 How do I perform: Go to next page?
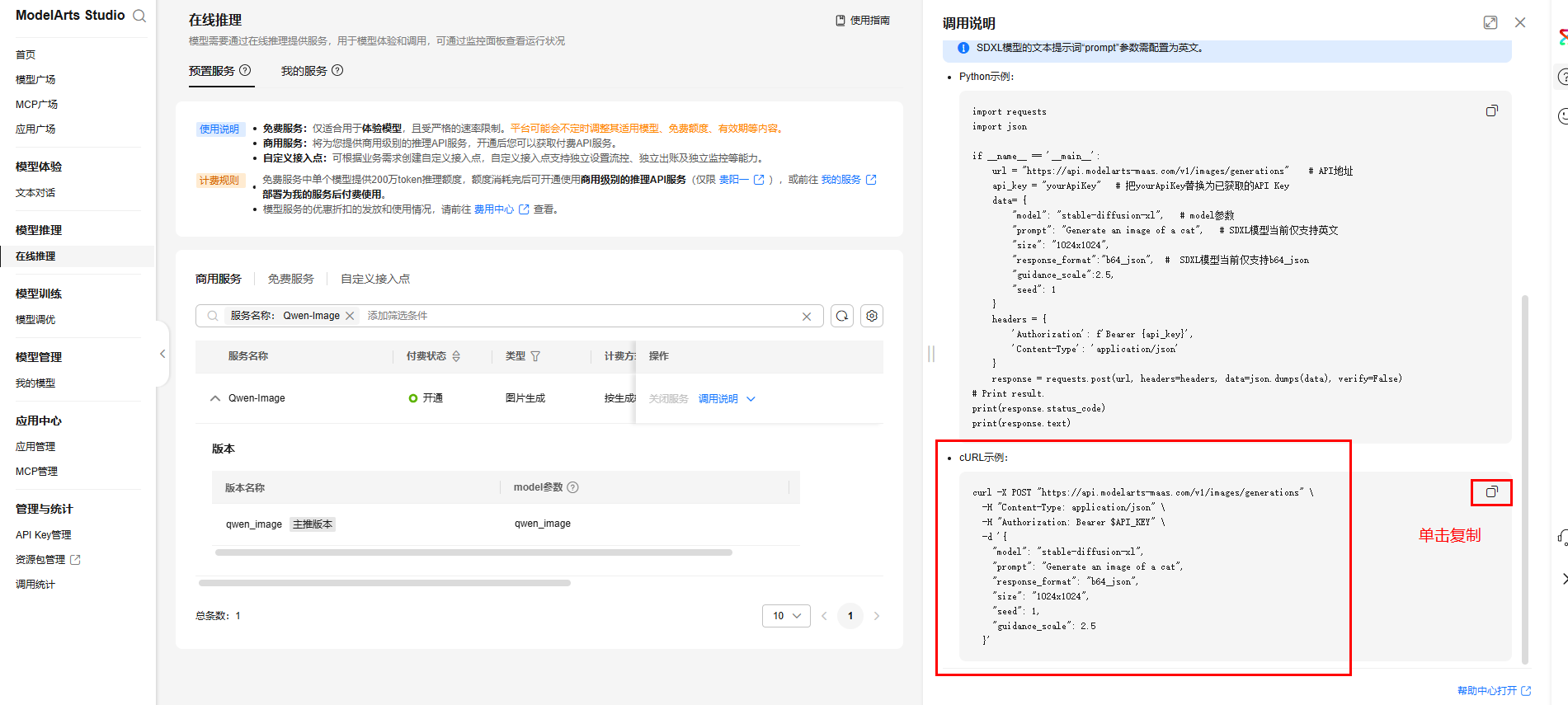click(x=877, y=616)
